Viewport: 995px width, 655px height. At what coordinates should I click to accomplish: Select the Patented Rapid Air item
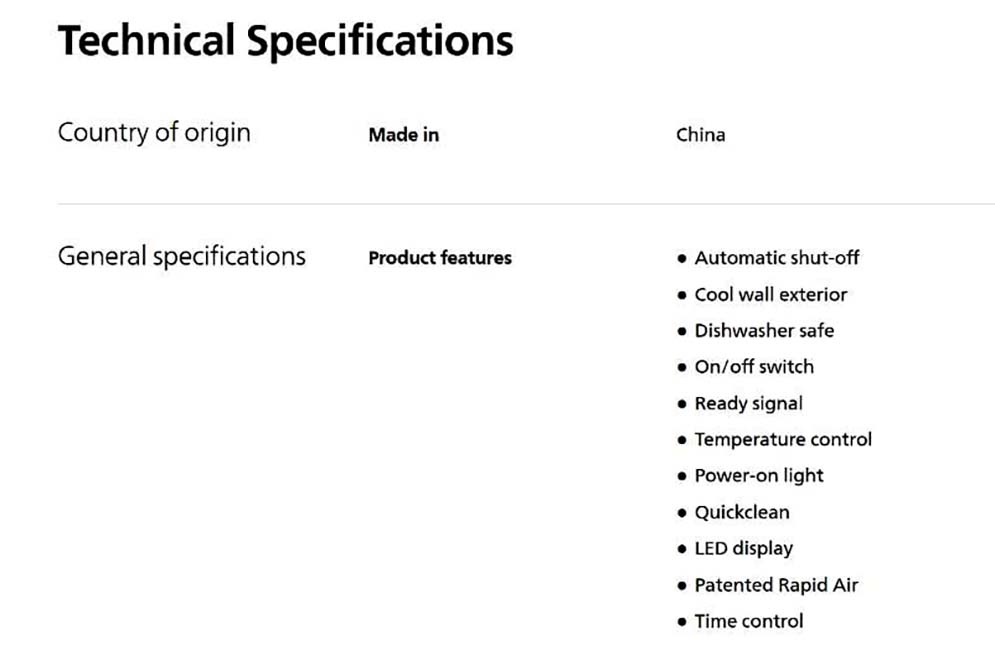point(775,585)
